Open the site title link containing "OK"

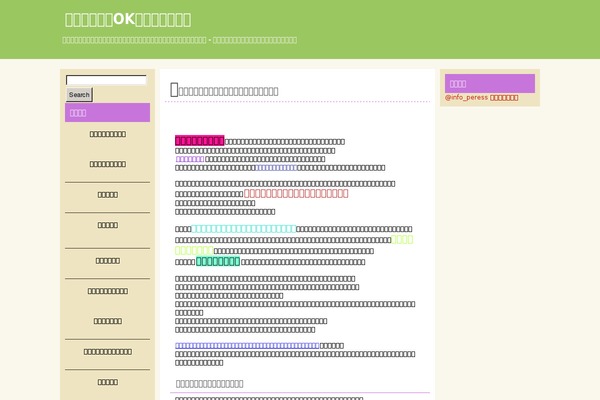(128, 20)
